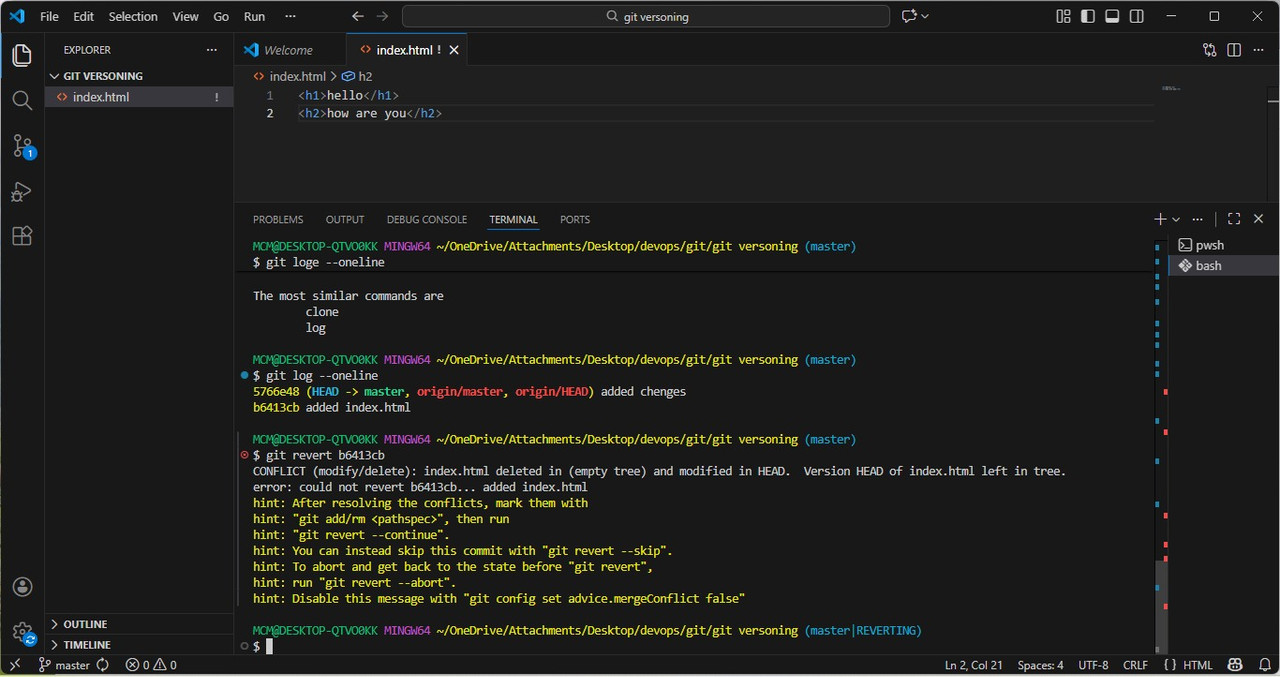1280x677 pixels.
Task: Open the View menu
Action: tap(185, 16)
